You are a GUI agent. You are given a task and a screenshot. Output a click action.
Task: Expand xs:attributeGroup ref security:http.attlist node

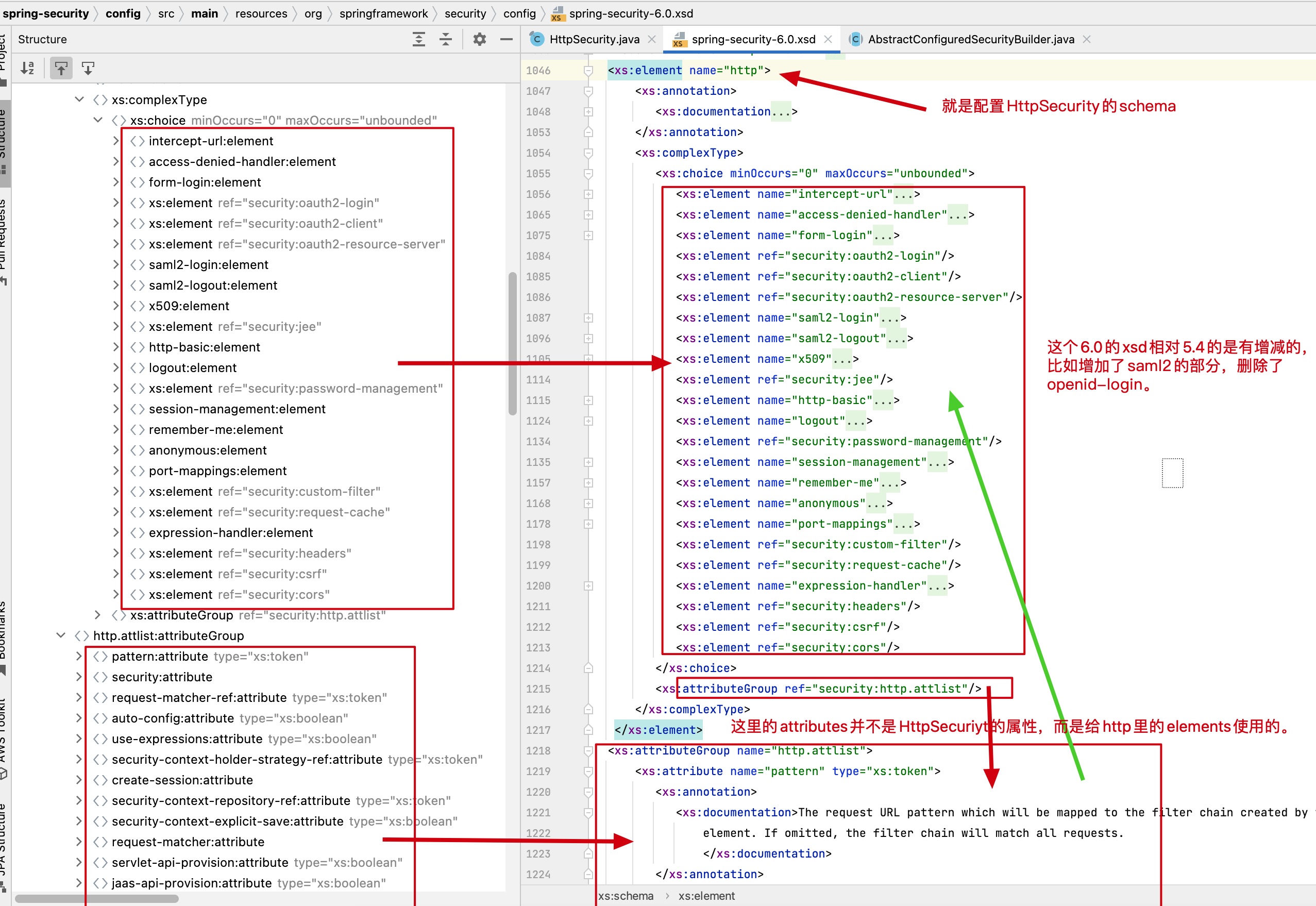pyautogui.click(x=98, y=615)
